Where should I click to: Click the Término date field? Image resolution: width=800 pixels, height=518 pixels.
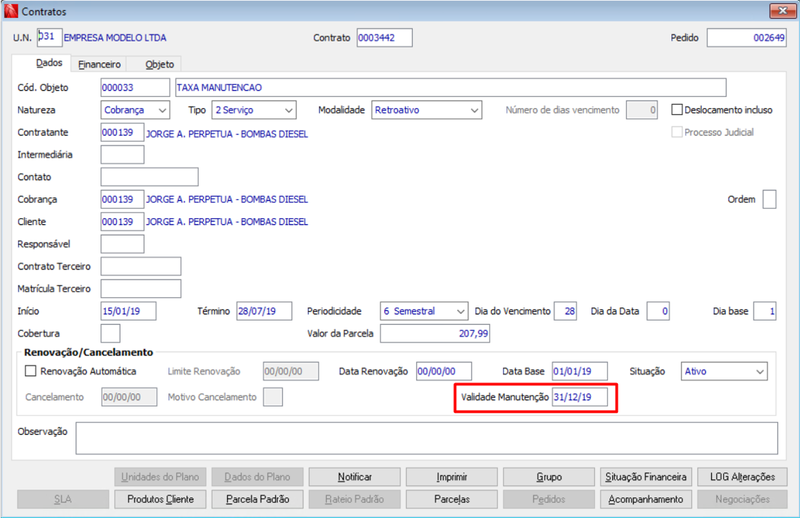264,311
